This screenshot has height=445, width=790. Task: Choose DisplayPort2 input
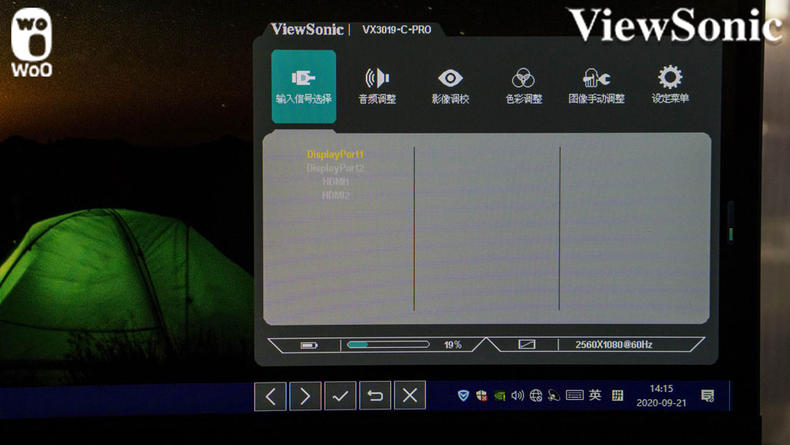335,168
